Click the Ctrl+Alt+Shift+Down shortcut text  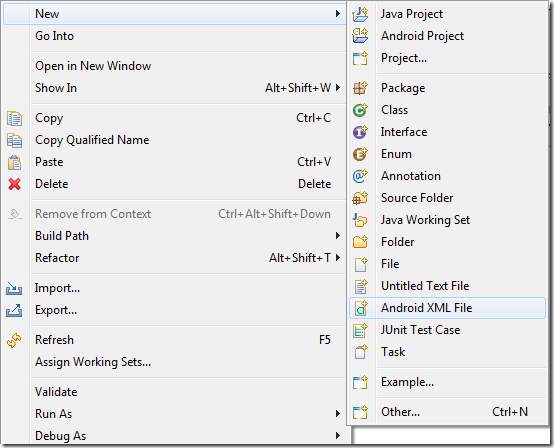point(274,214)
